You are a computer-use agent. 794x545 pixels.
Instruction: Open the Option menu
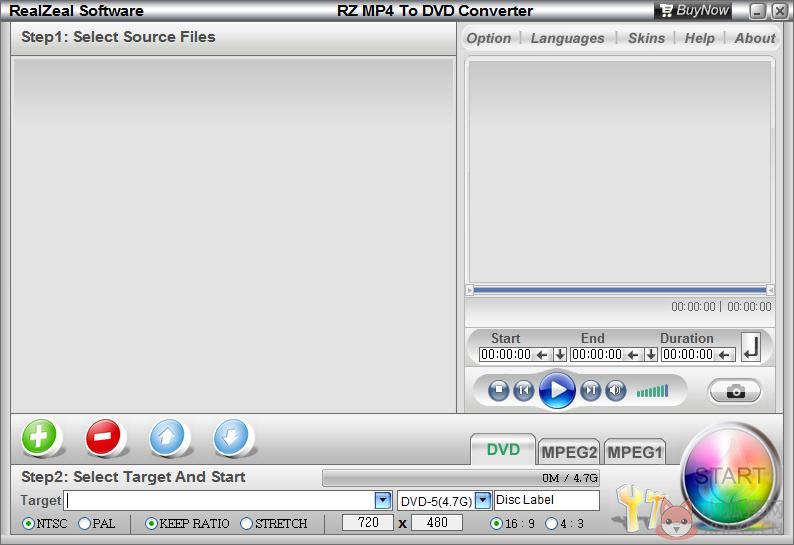(489, 38)
